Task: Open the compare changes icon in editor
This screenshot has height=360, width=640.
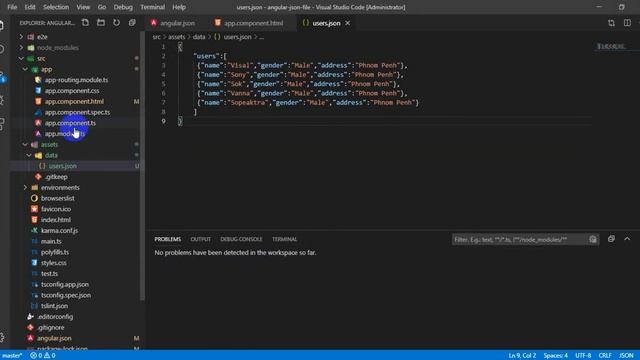Action: click(x=611, y=23)
